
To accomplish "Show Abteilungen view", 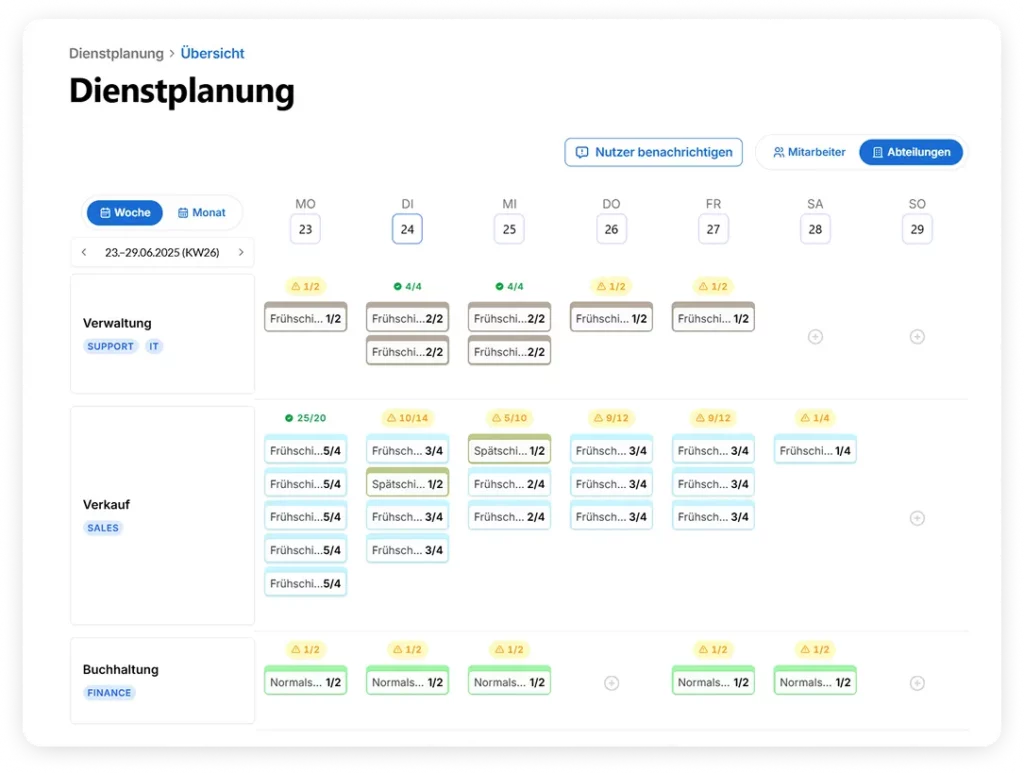I will pyautogui.click(x=911, y=152).
